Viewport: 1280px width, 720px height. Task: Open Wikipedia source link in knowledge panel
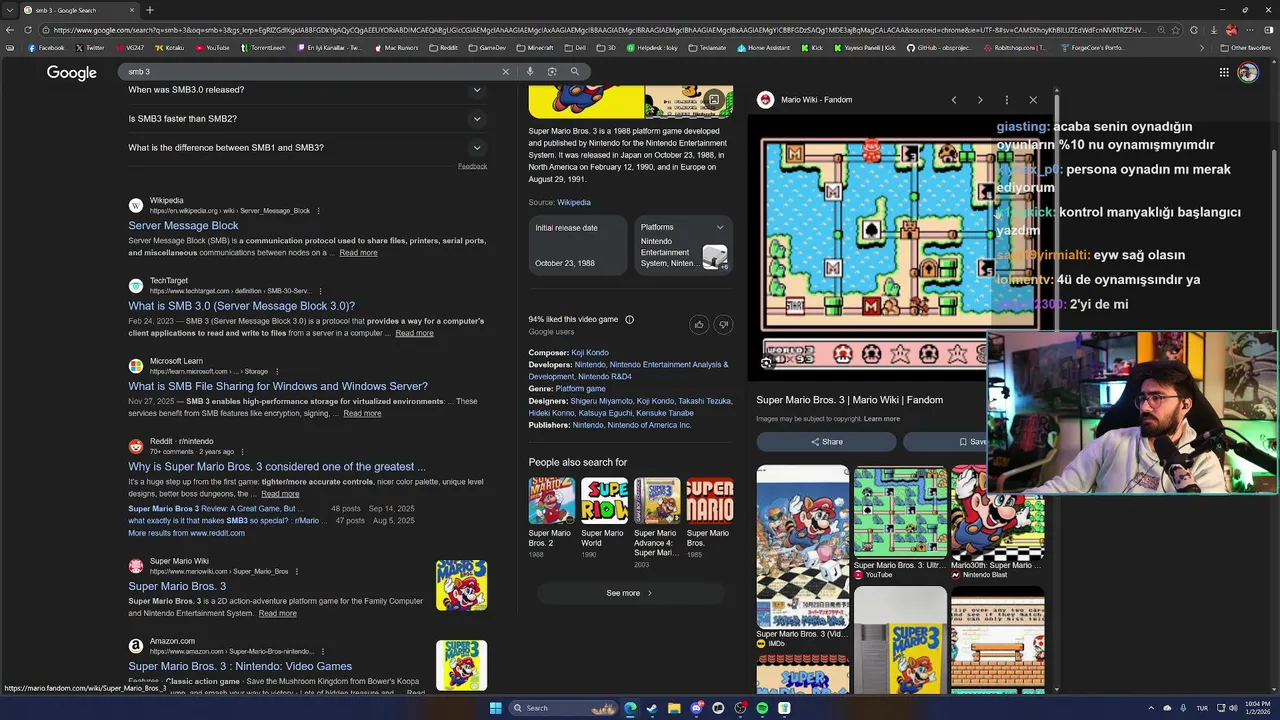574,203
